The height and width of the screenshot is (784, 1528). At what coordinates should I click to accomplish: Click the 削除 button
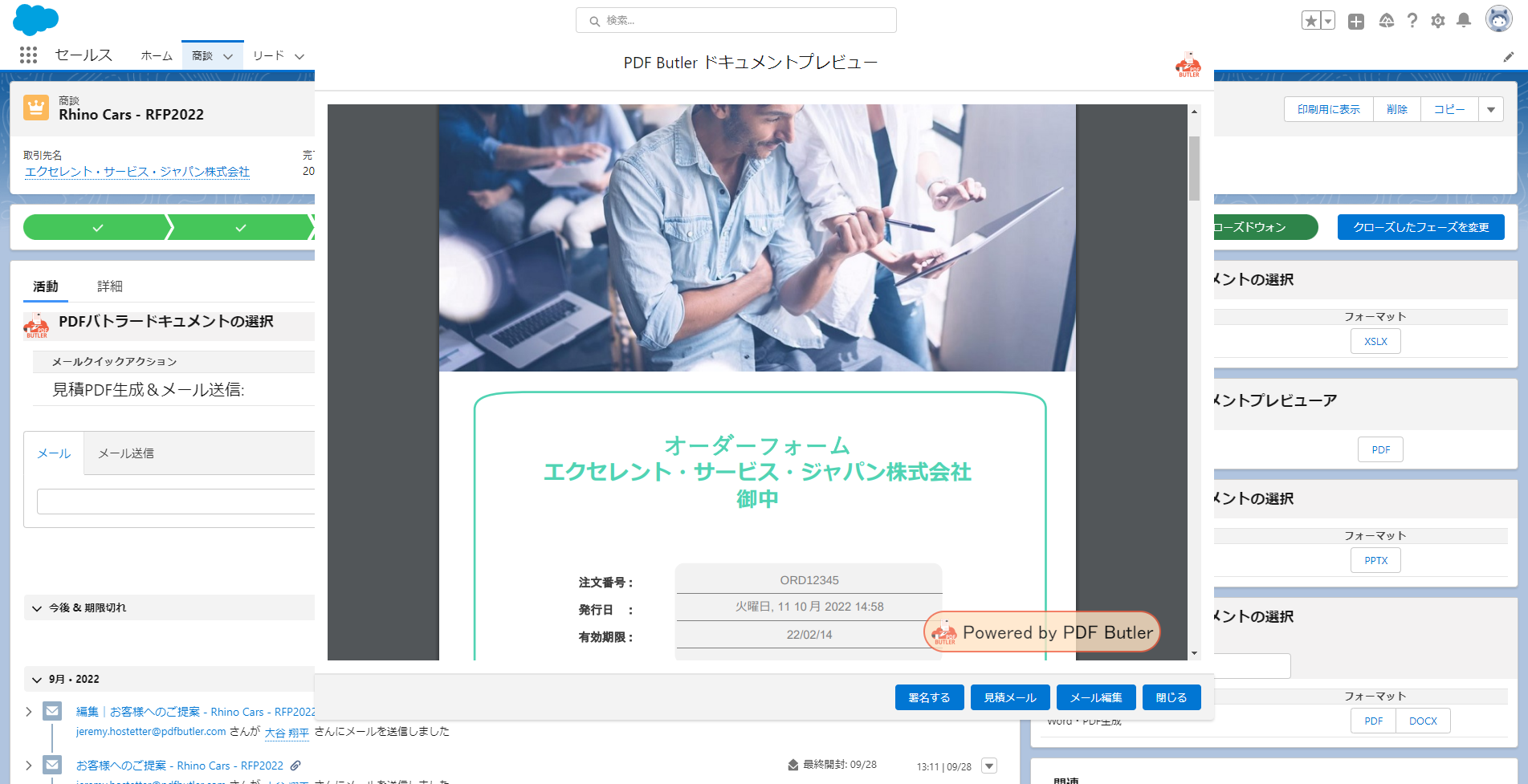point(1397,109)
